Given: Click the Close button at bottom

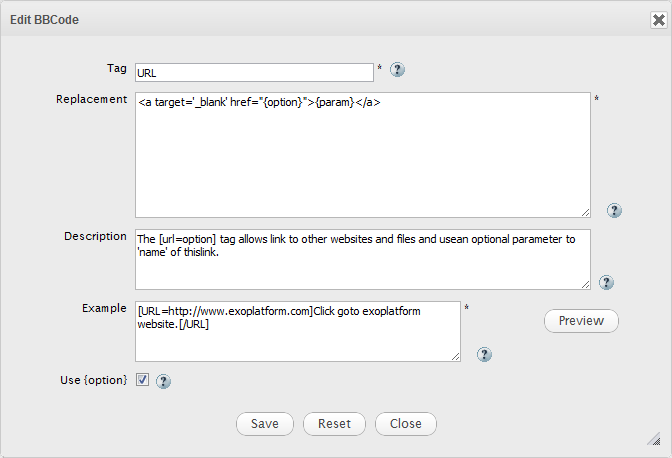Looking at the screenshot, I should [406, 424].
